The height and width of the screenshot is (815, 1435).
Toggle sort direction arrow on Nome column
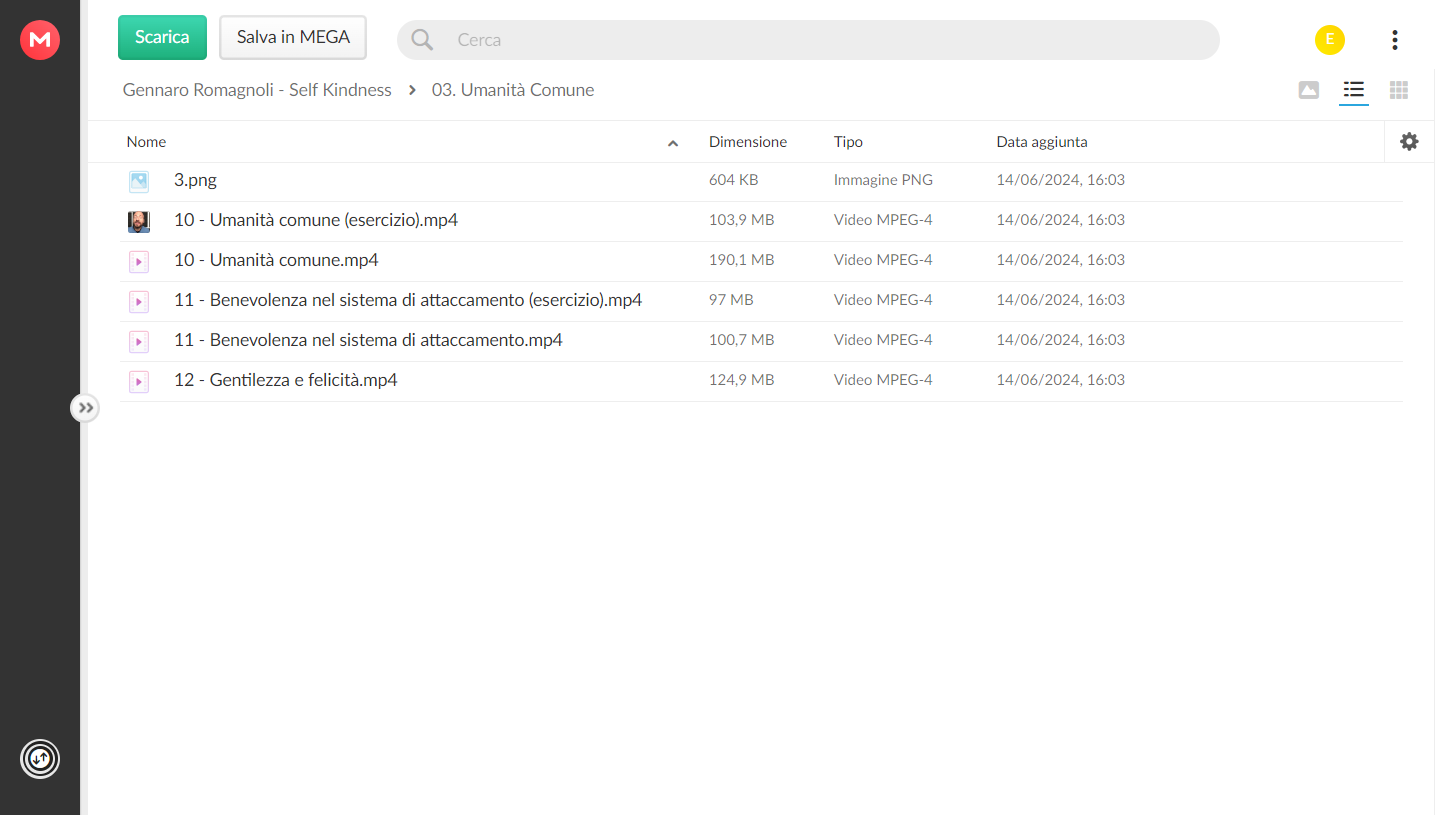[x=673, y=143]
